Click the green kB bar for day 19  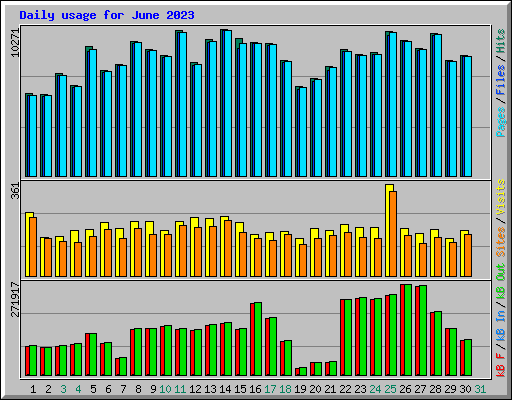(303, 371)
